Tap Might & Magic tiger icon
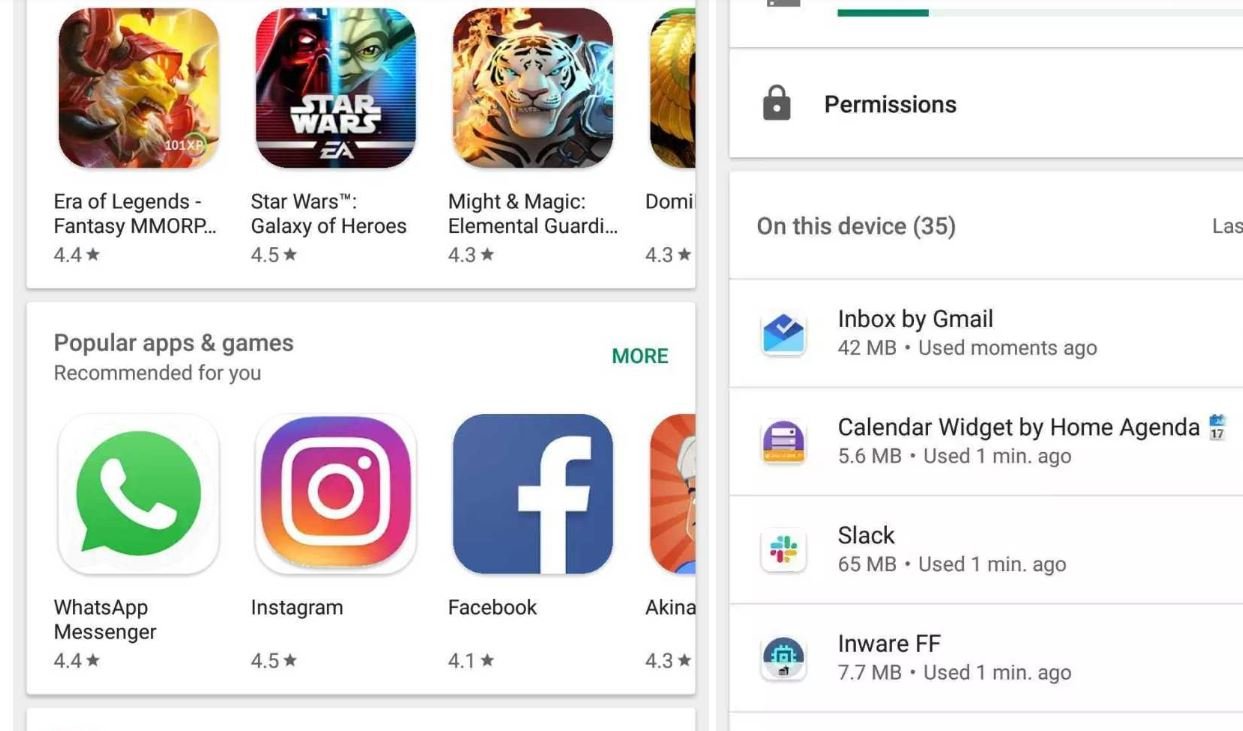The width and height of the screenshot is (1243, 731). pos(532,88)
